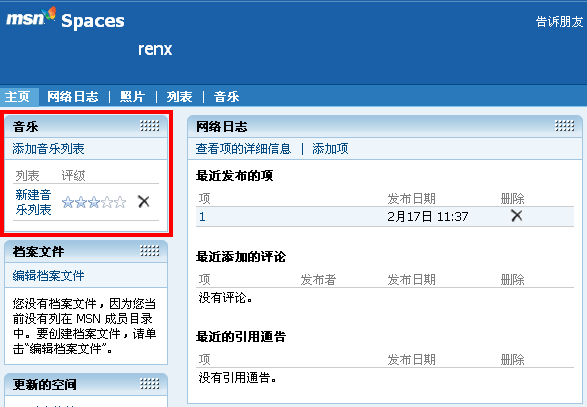This screenshot has width=587, height=407.
Task: Grab the 网络日志 panel drag handle
Action: coord(565,126)
